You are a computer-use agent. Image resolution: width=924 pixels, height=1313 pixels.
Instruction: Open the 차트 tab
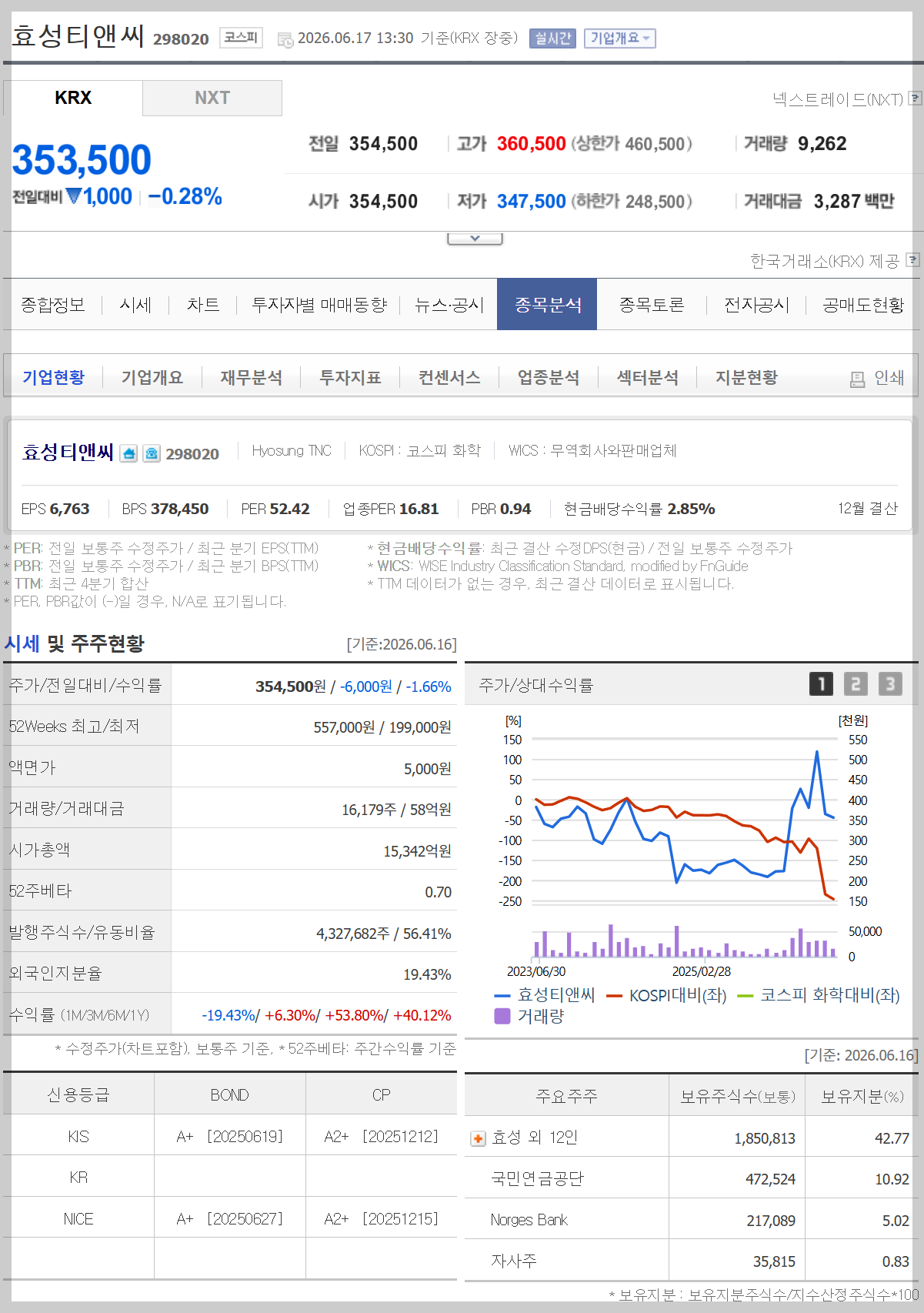[x=203, y=305]
